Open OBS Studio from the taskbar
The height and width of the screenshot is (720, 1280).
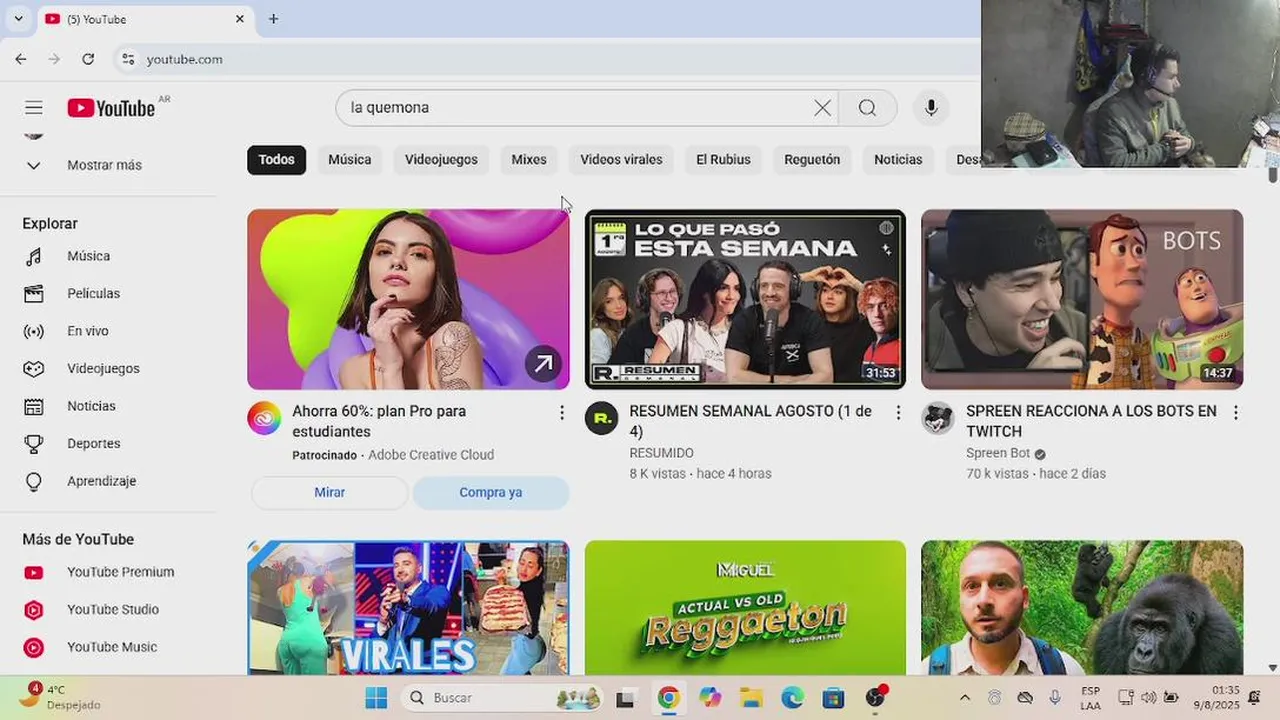(x=875, y=698)
